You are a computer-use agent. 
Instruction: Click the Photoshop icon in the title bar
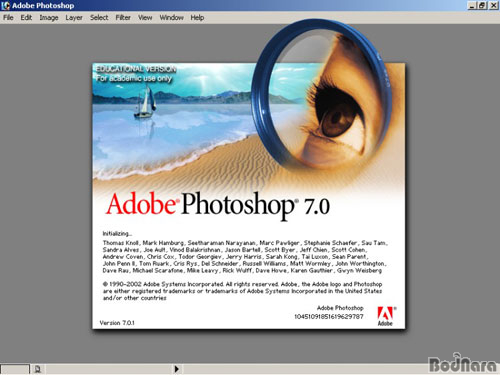pyautogui.click(x=5, y=5)
